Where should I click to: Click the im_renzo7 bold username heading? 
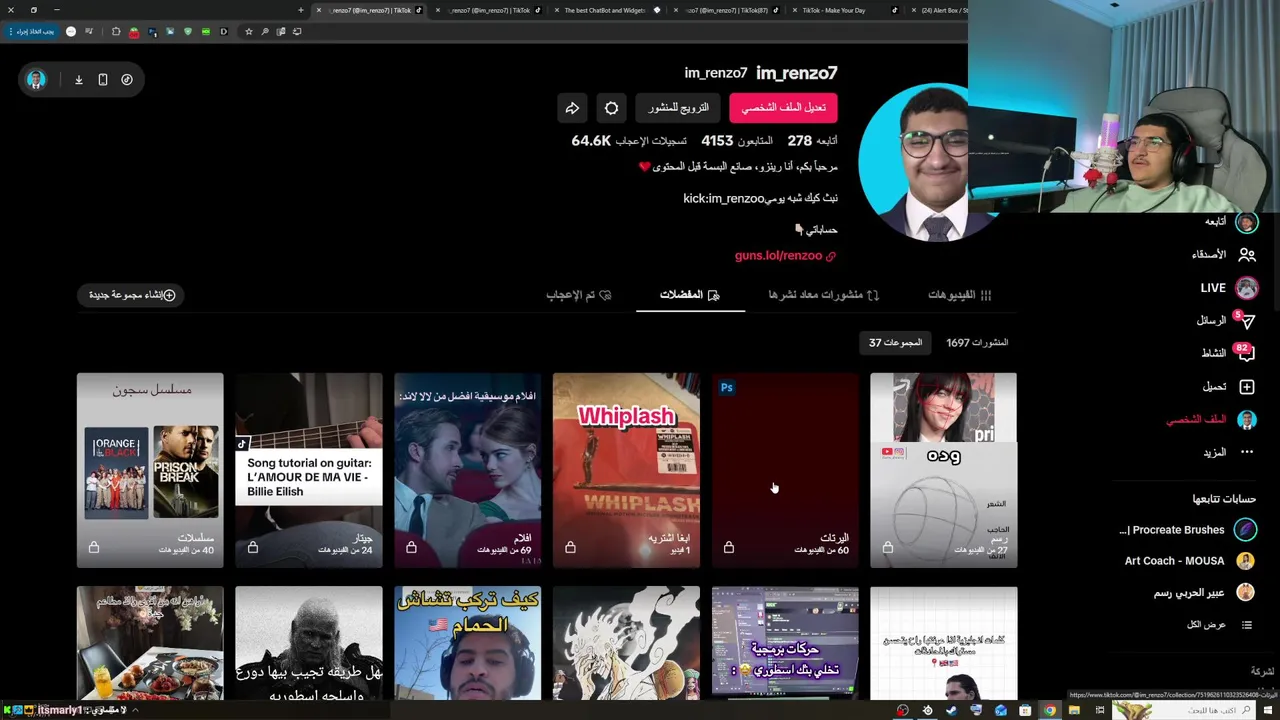(797, 73)
